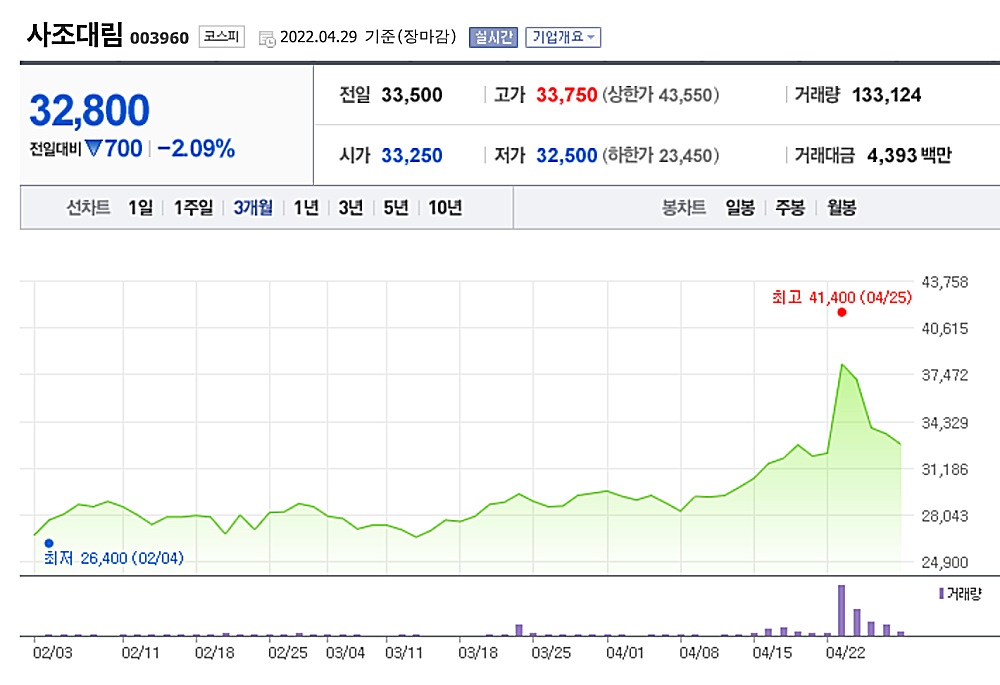Screen dimensions: 1000x685
Task: Click the 상한가 43,550 text
Action: pos(661,95)
